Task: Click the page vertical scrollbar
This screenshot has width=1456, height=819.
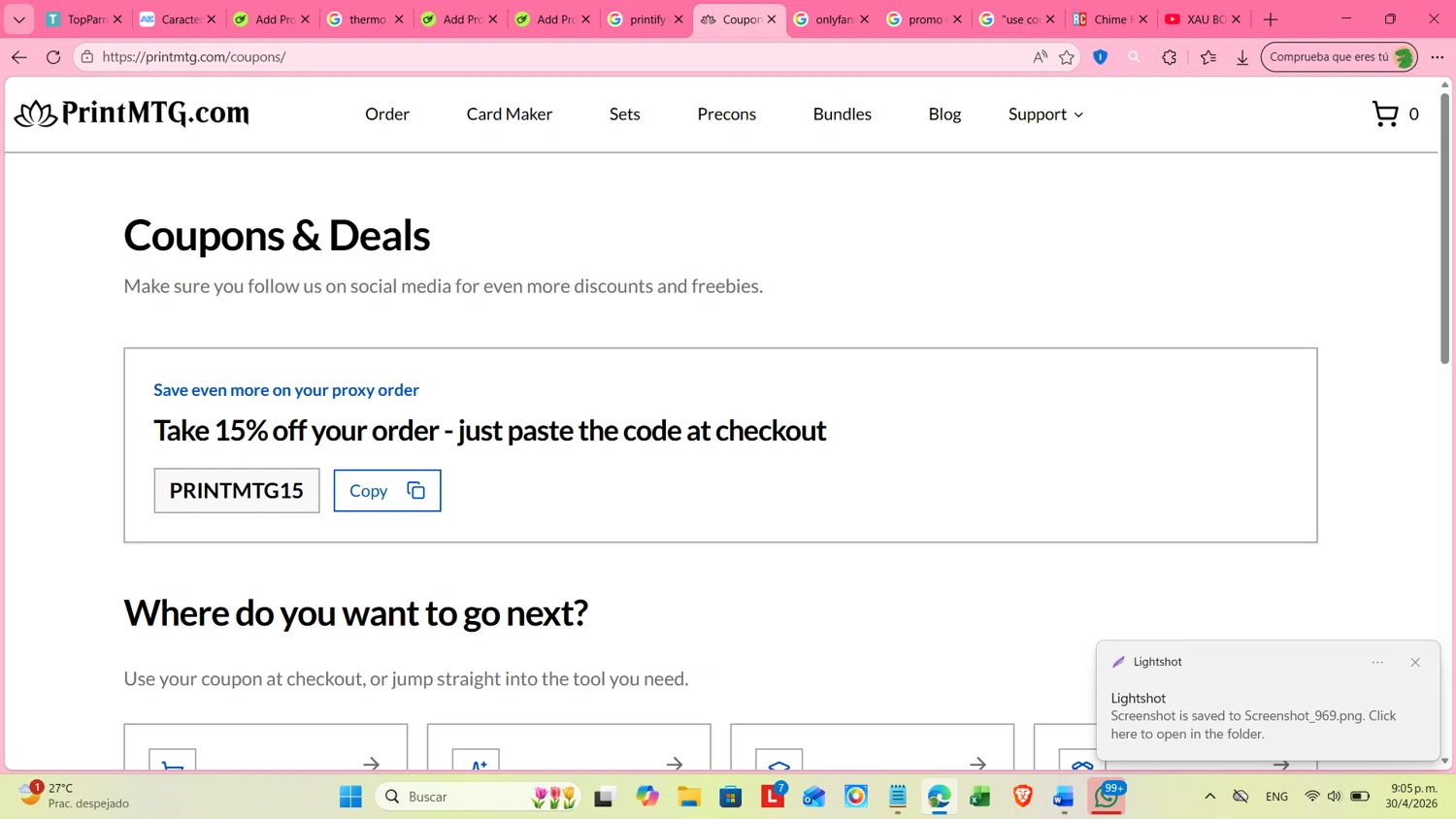Action: pyautogui.click(x=1445, y=229)
